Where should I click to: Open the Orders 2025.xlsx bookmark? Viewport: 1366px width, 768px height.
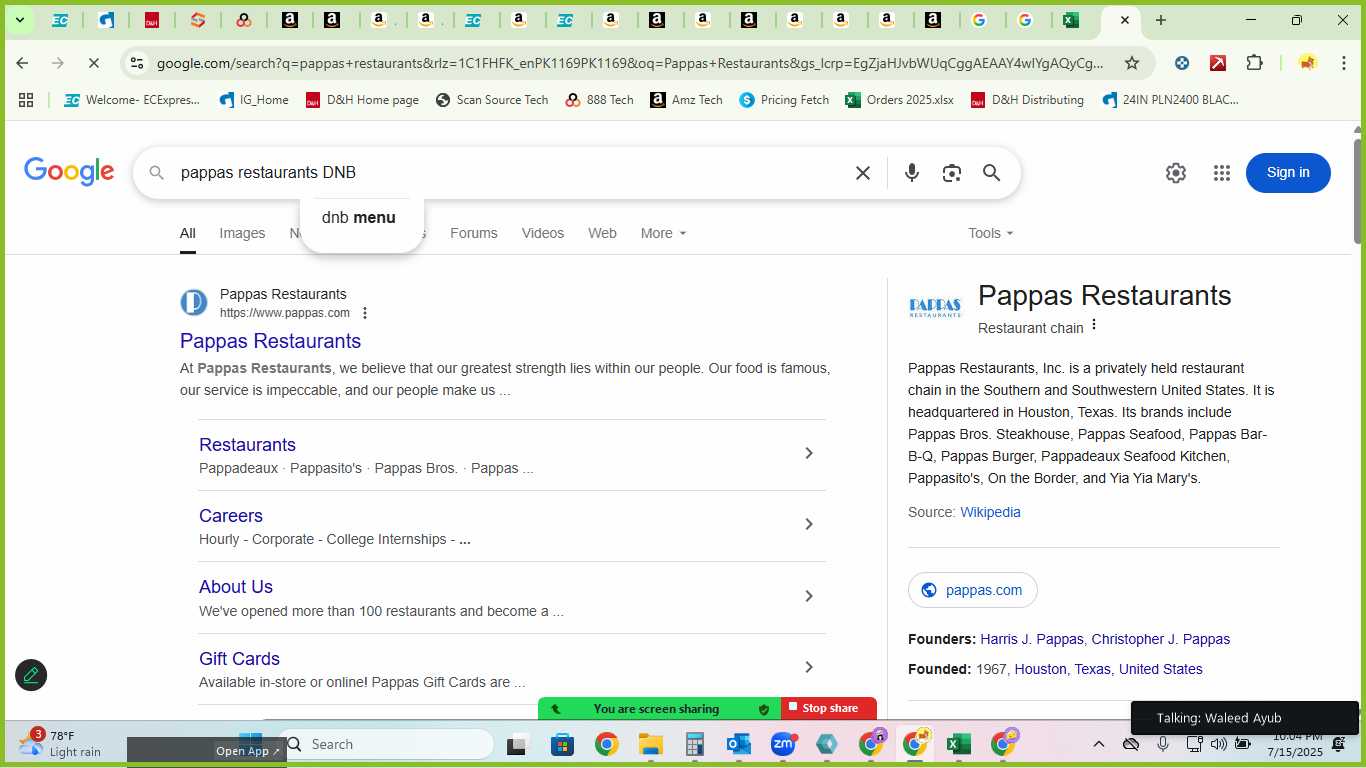[x=899, y=100]
